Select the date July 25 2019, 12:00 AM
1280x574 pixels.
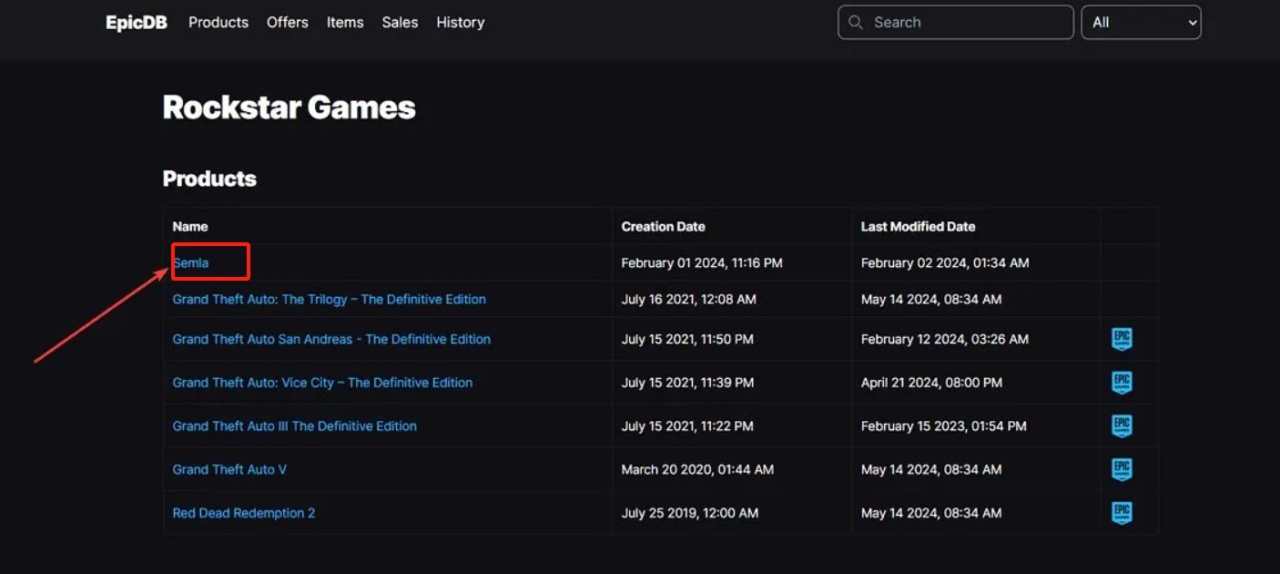[x=690, y=513]
